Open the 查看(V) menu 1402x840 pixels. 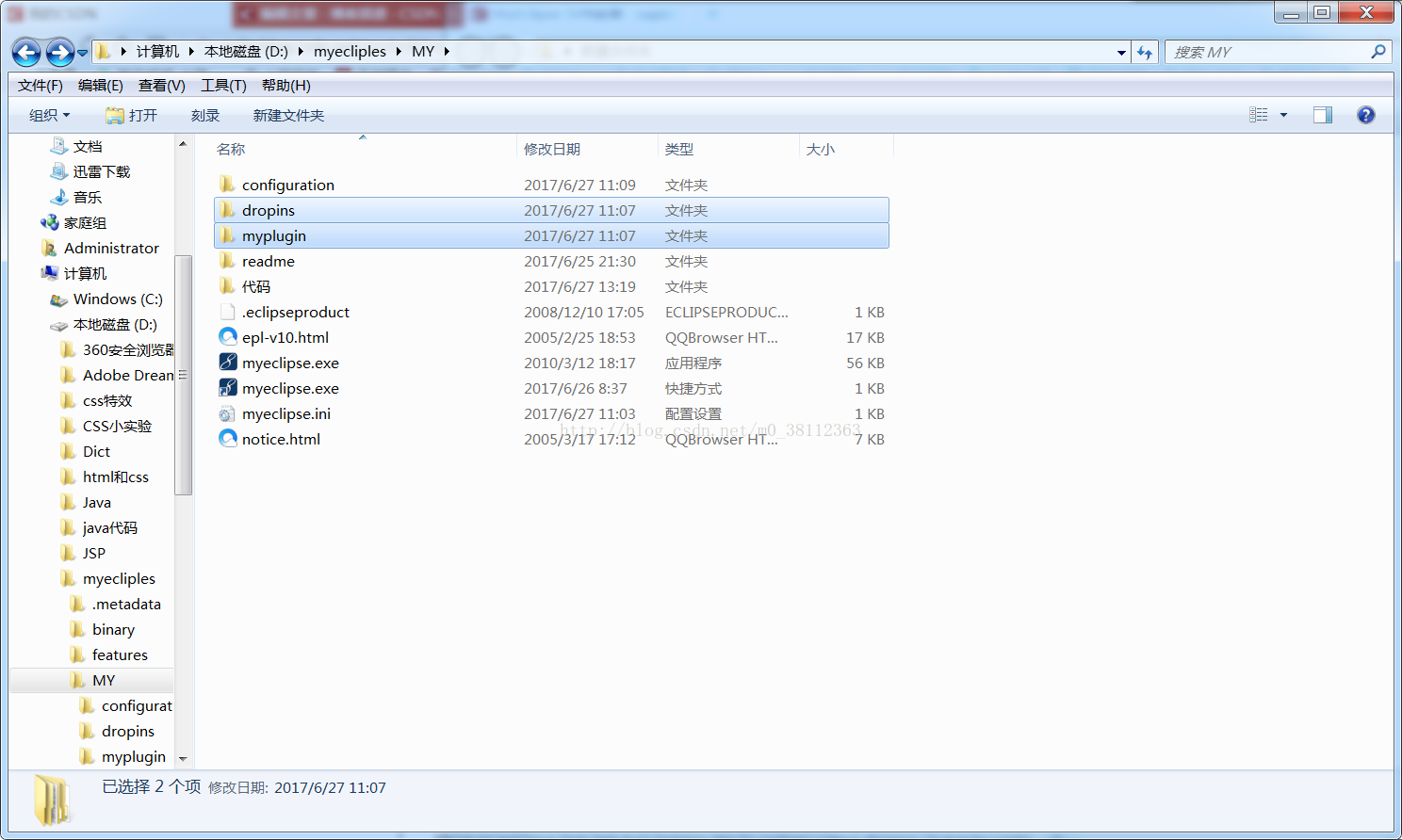[162, 86]
